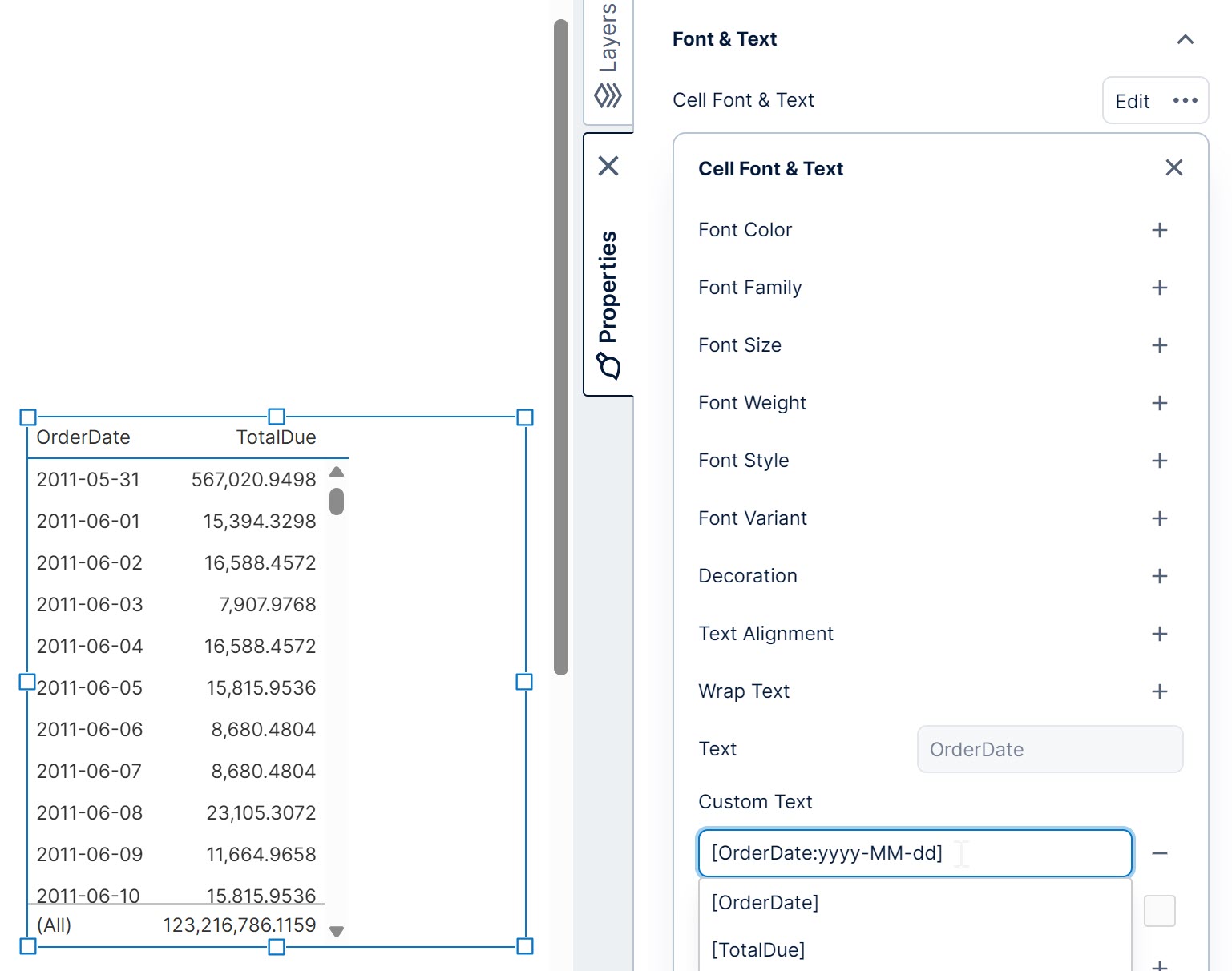Add a Font Family property with plus
Viewport: 1232px width, 971px height.
[x=1159, y=288]
